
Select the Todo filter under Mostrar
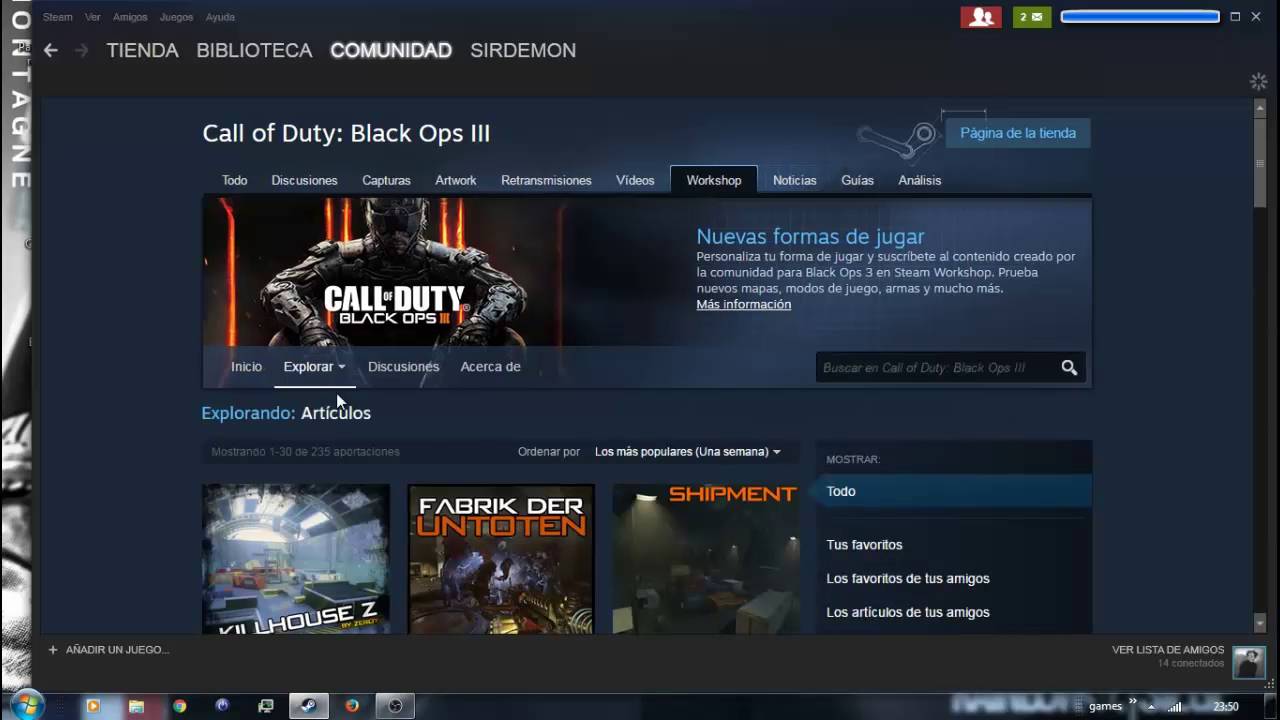954,491
